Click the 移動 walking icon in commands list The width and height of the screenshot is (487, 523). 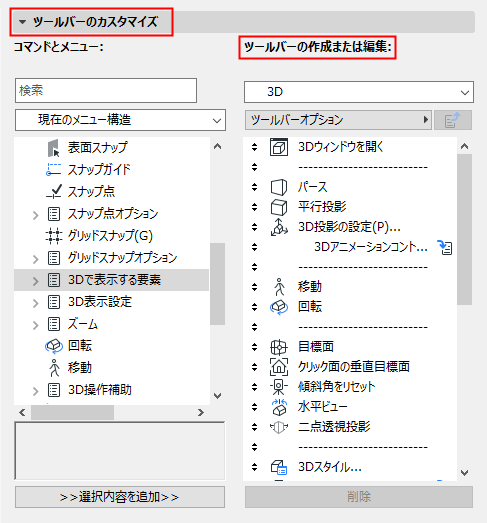coord(54,368)
